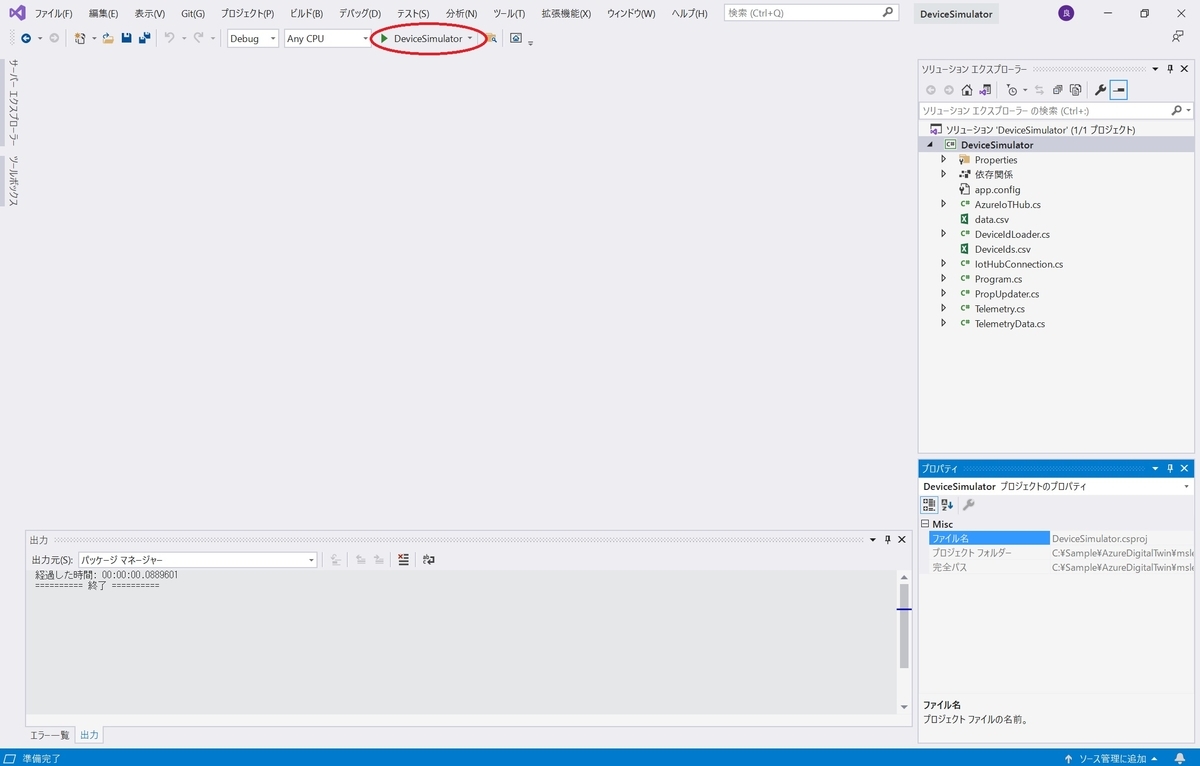Viewport: 1200px width, 766px height.
Task: Click Show All Files in Solution Explorer
Action: pyautogui.click(x=1075, y=90)
